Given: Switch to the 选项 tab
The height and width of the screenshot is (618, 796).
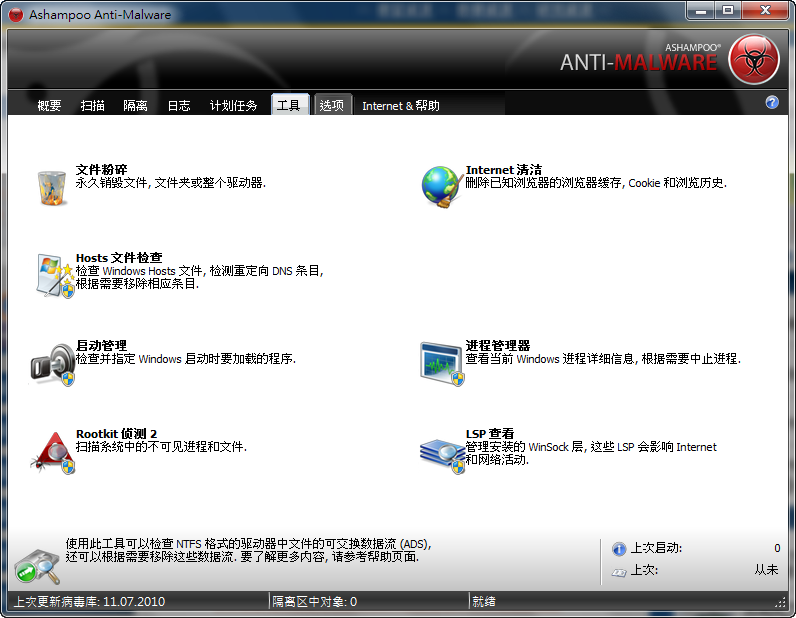Looking at the screenshot, I should tap(331, 106).
